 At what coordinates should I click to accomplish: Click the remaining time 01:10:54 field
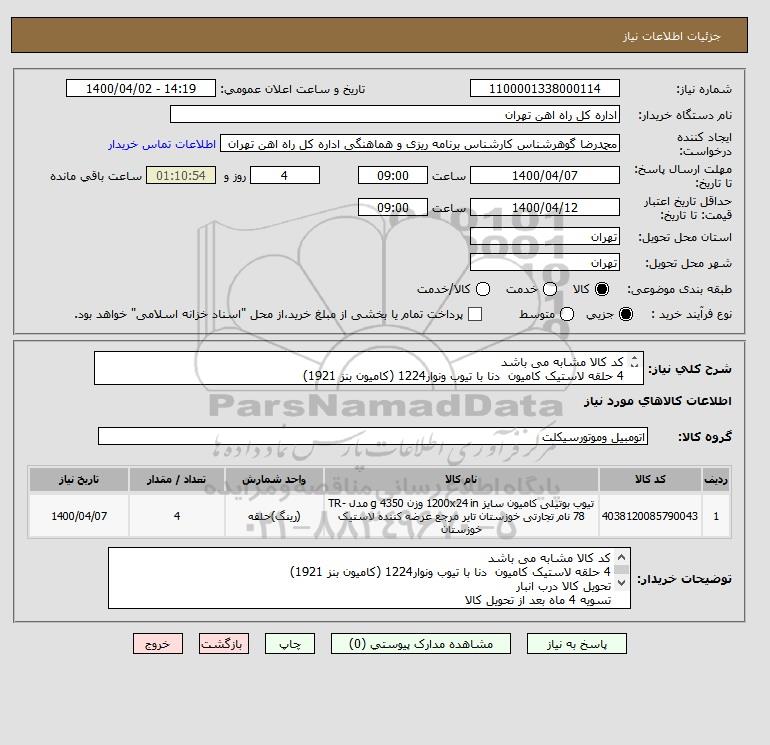181,175
